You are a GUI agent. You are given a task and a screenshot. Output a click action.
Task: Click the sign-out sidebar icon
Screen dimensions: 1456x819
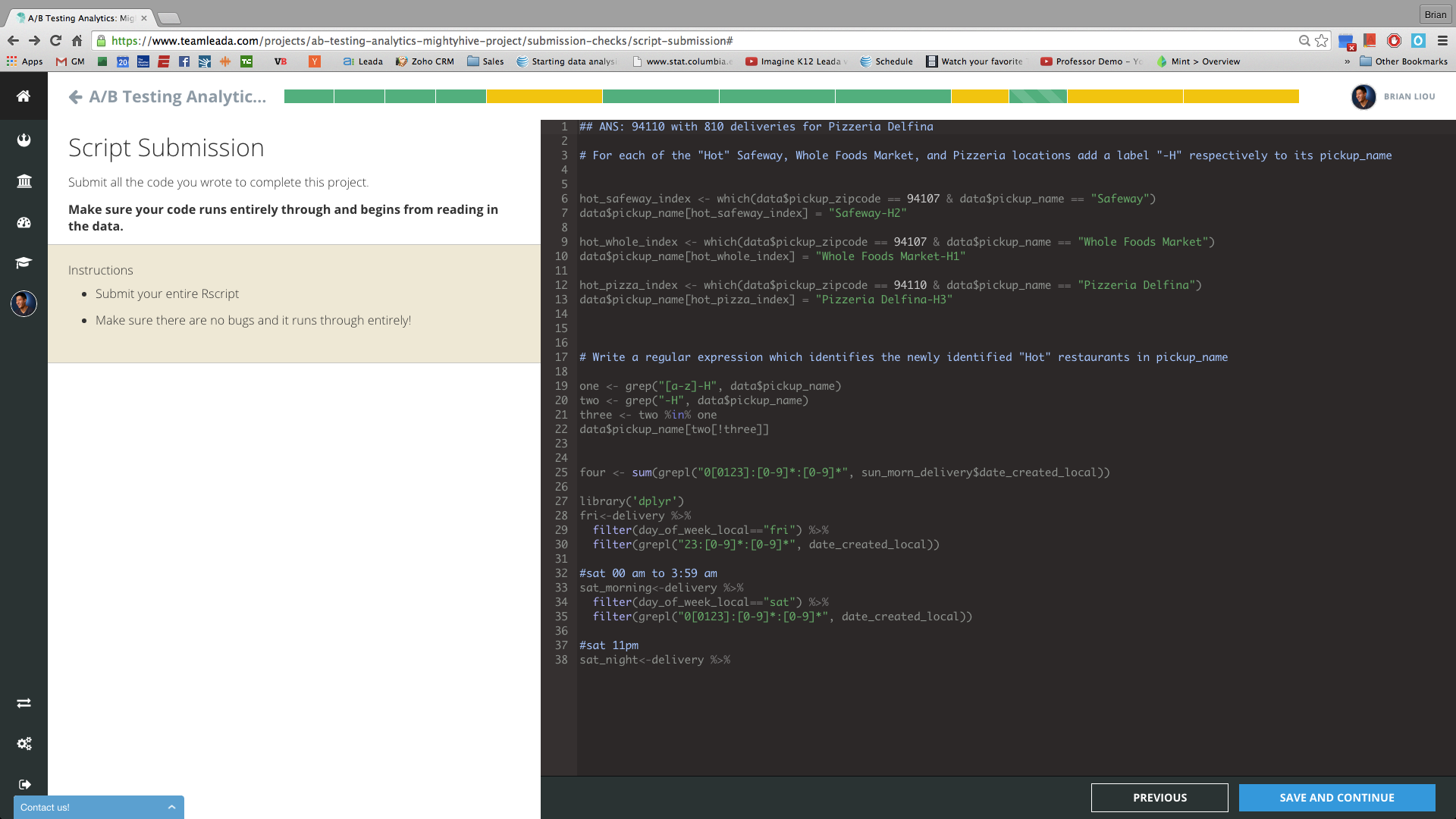click(24, 784)
